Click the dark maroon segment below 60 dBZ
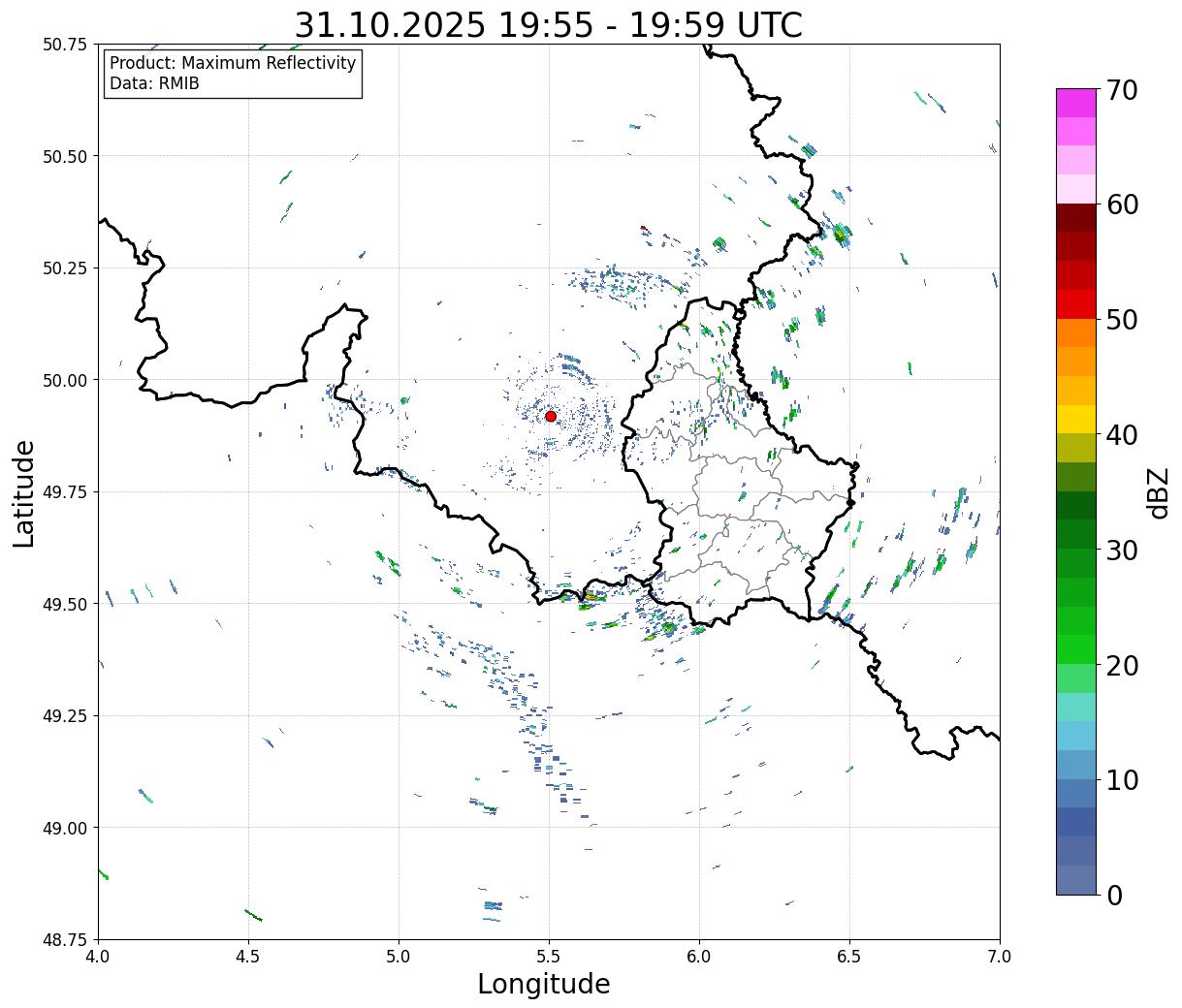This screenshot has width=1182, height=1008. [1075, 218]
